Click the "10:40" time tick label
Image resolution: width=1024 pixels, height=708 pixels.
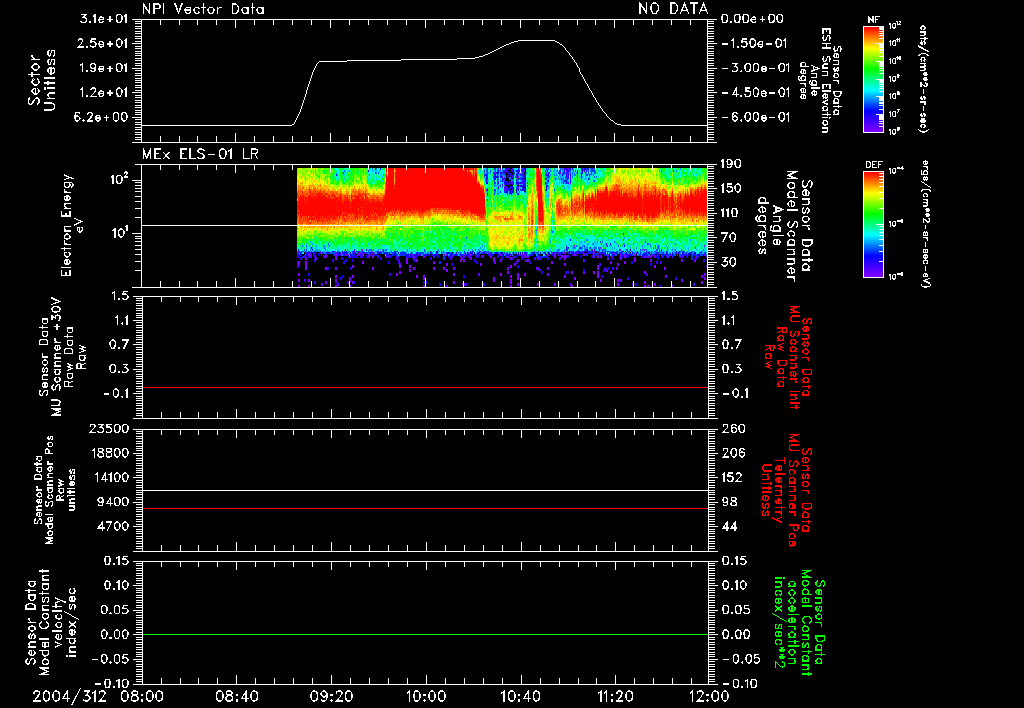tap(520, 696)
